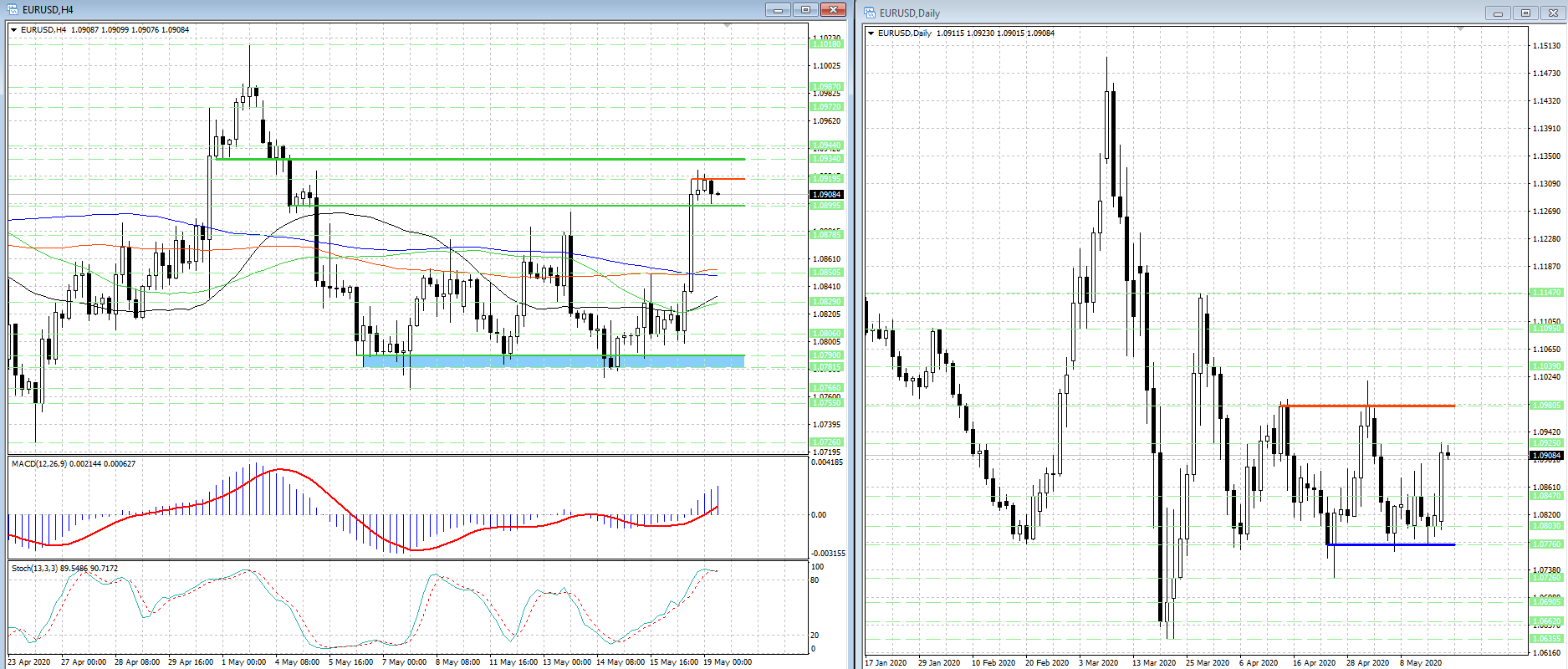Activate the EURUSD,Daily window title bar
This screenshot has width=1568, height=669.
[x=1171, y=13]
